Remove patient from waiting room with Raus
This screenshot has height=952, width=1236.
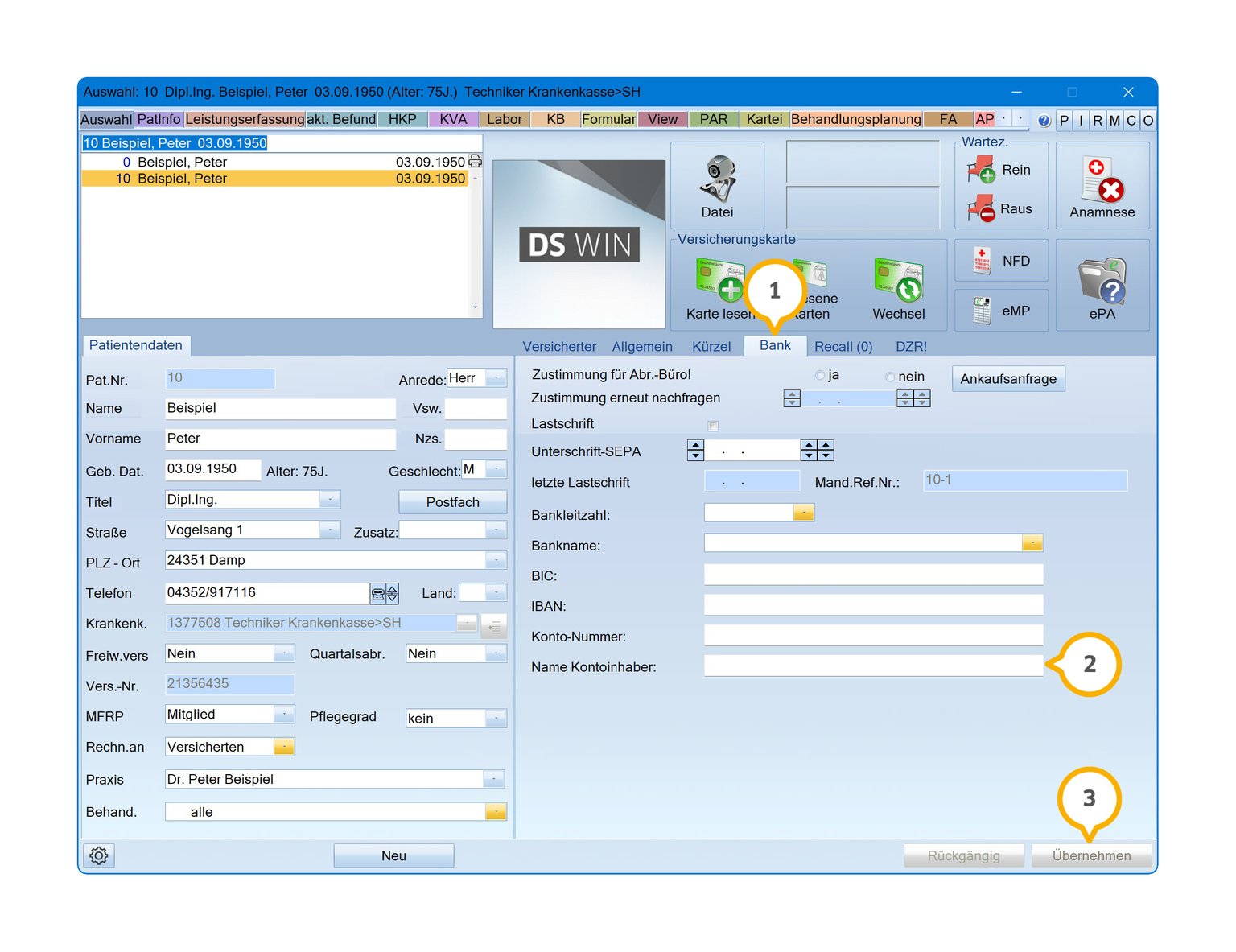point(1000,209)
